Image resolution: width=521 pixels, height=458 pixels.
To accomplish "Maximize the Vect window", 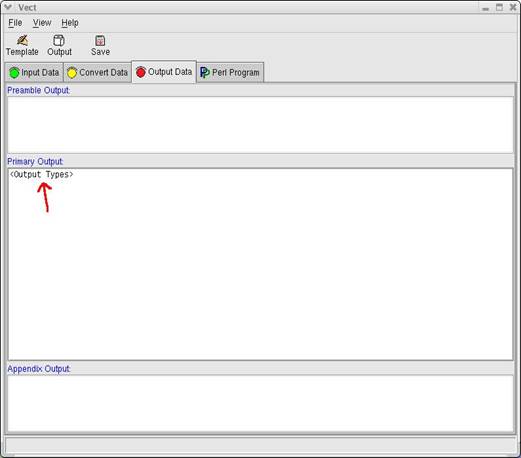I will pos(499,7).
